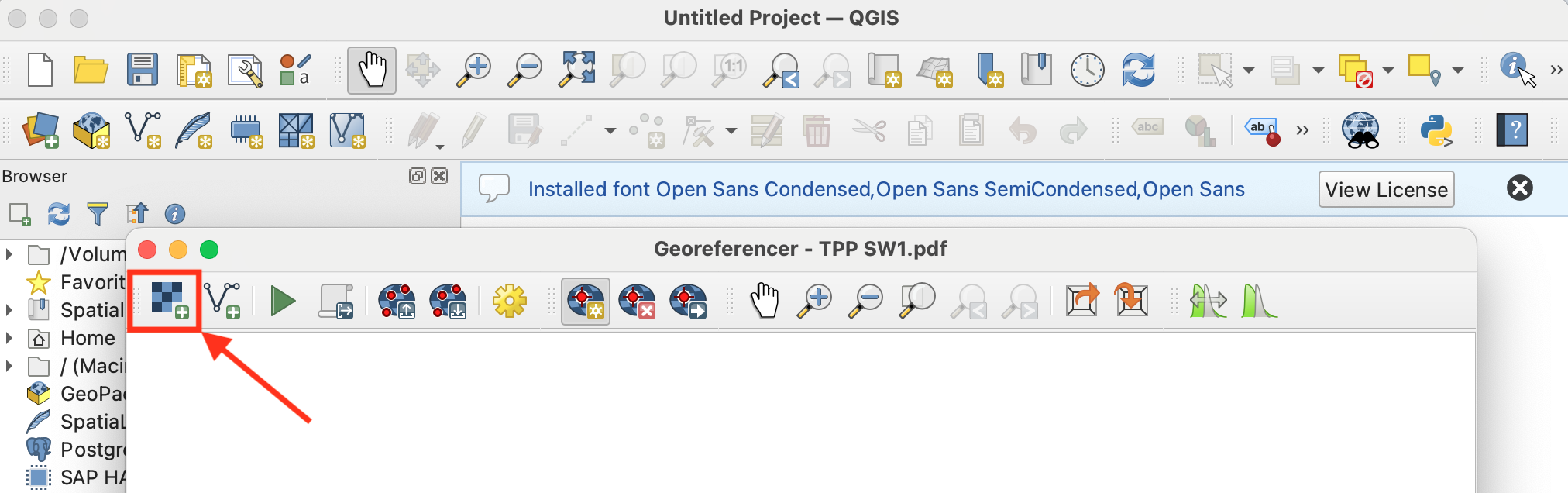Click Georeferencer Zoom Last icon
The width and height of the screenshot is (1568, 493).
tap(970, 301)
